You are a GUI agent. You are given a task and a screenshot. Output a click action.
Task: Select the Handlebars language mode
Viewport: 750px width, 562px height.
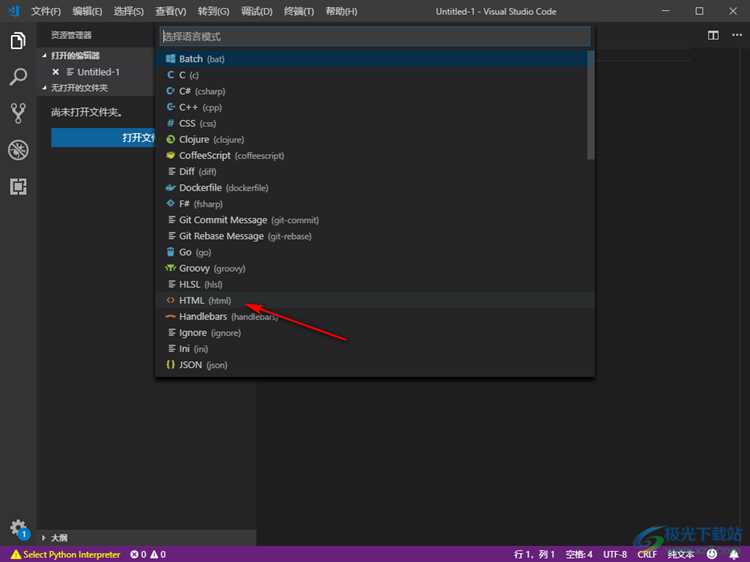tap(375, 316)
